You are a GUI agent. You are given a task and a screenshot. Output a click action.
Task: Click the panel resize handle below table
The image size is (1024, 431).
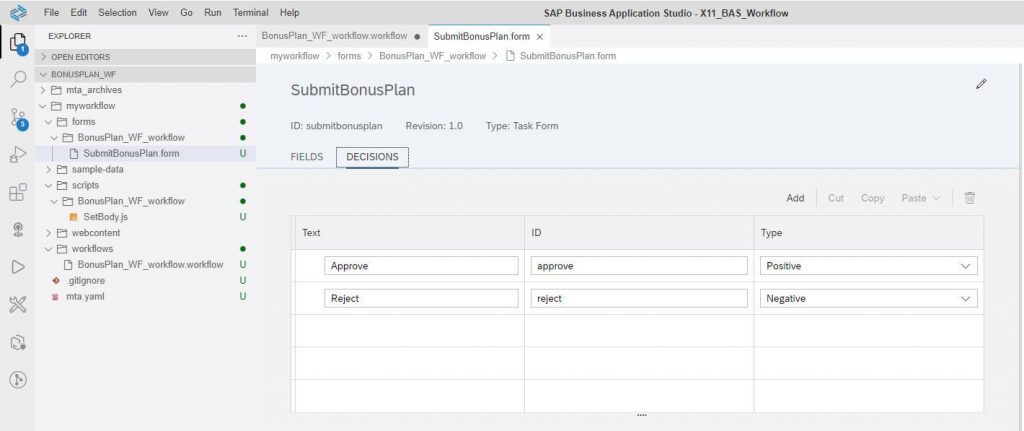pos(641,415)
